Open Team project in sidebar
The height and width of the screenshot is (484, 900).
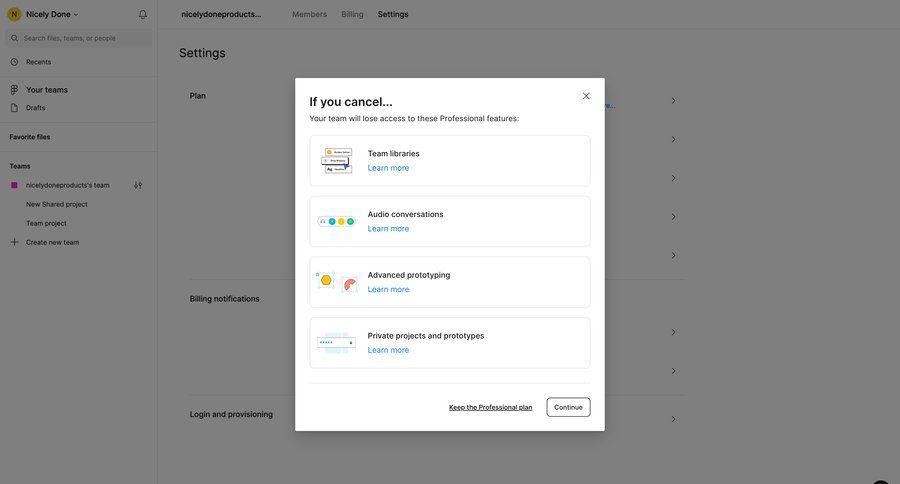[46, 223]
